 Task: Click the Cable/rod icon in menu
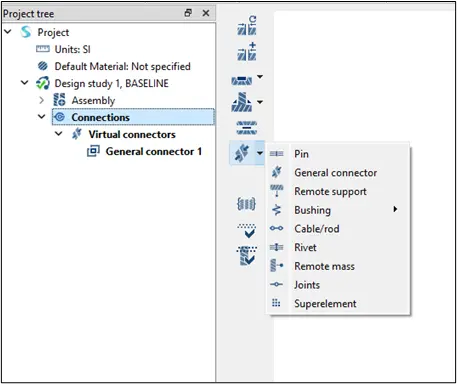(276, 228)
